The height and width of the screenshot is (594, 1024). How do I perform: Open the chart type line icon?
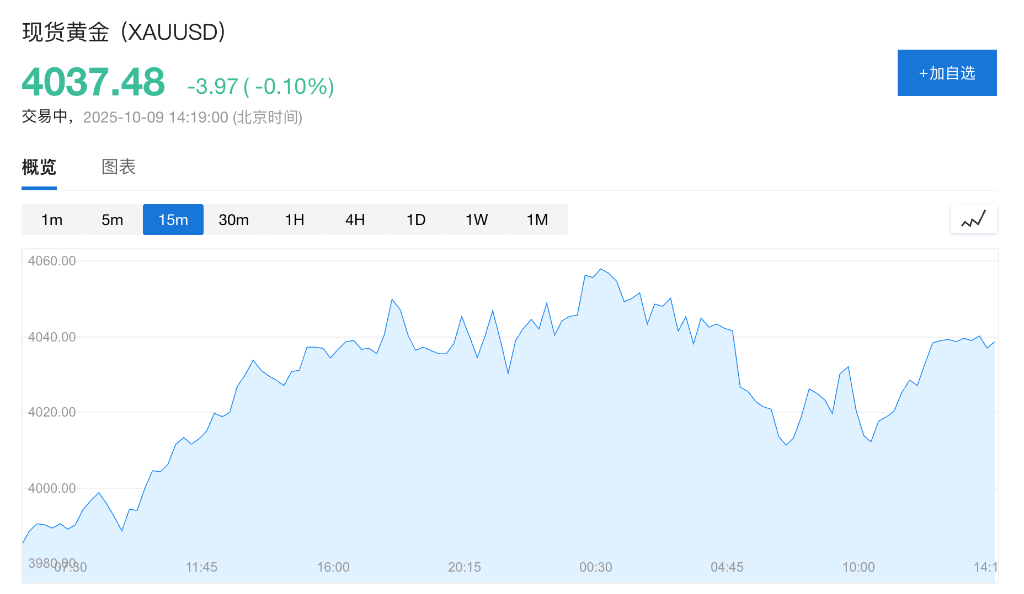pyautogui.click(x=973, y=219)
